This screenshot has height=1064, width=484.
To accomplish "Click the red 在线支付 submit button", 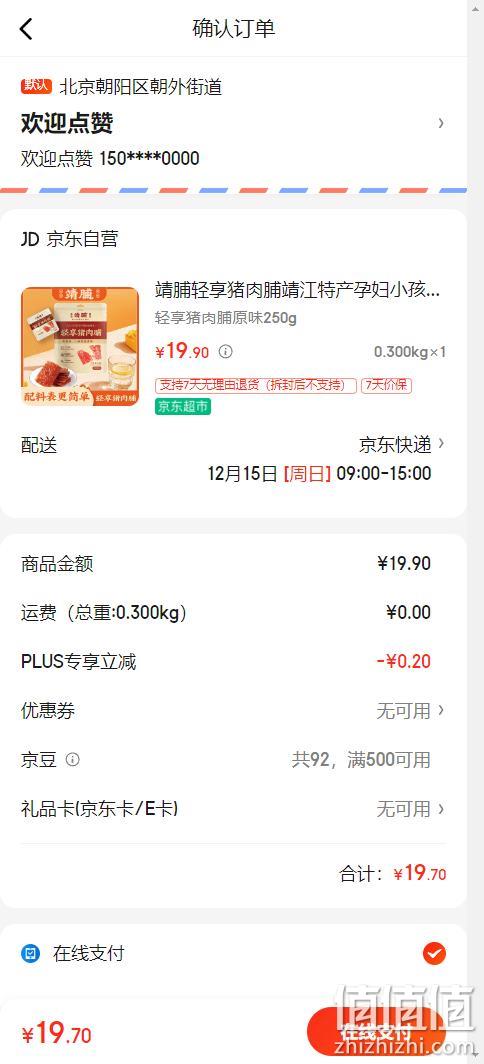I will click(375, 1032).
